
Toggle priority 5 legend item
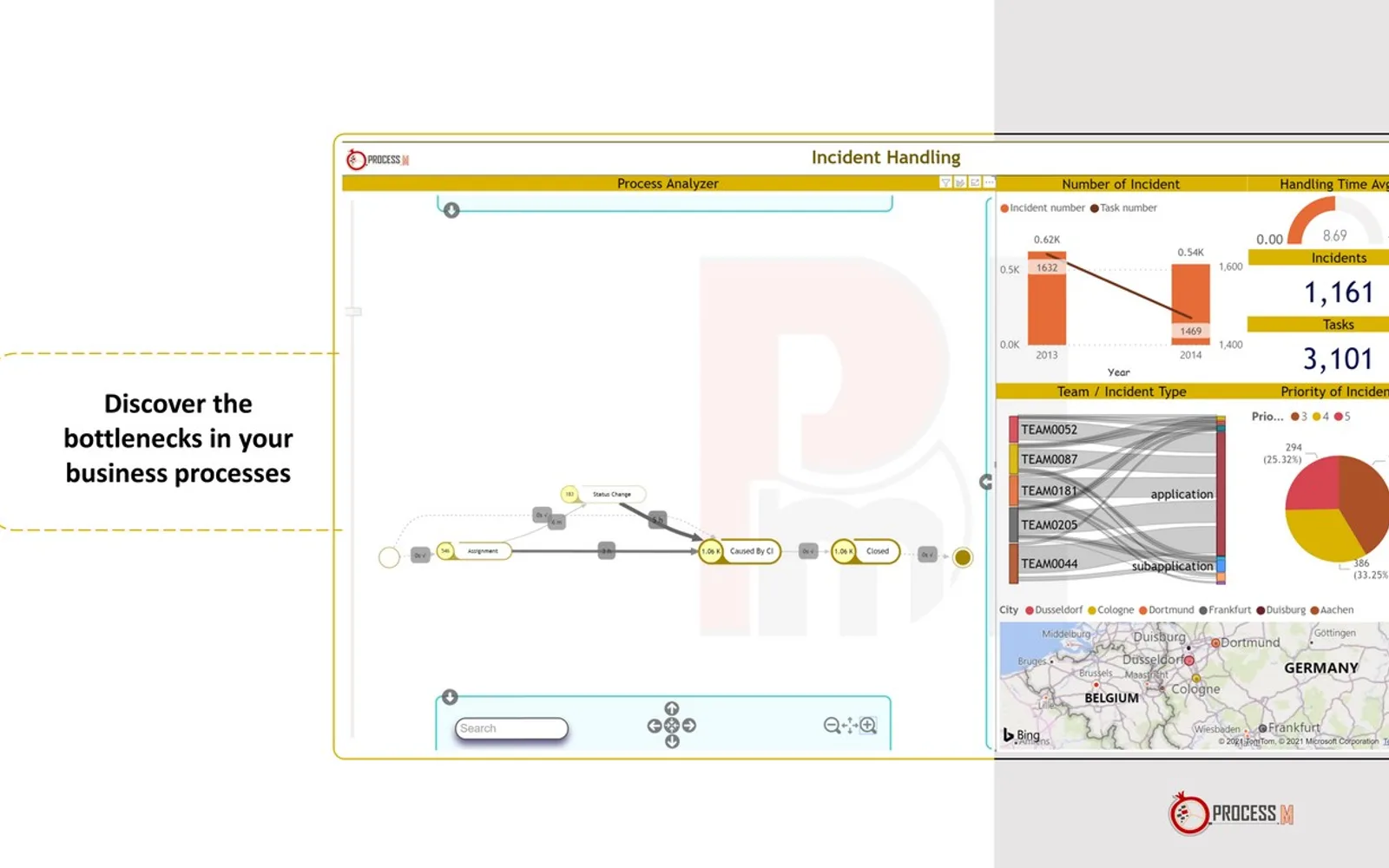point(1342,417)
